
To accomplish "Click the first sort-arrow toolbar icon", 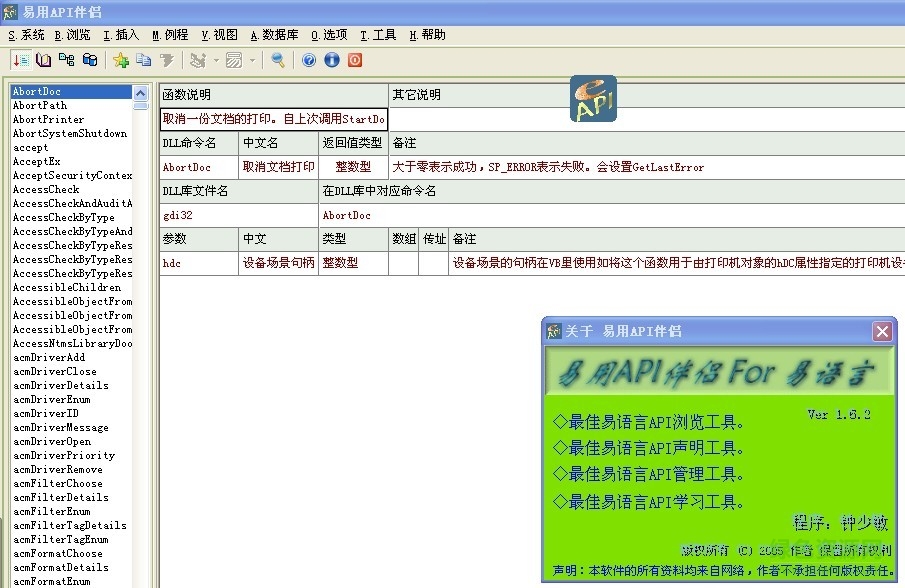I will pyautogui.click(x=20, y=60).
